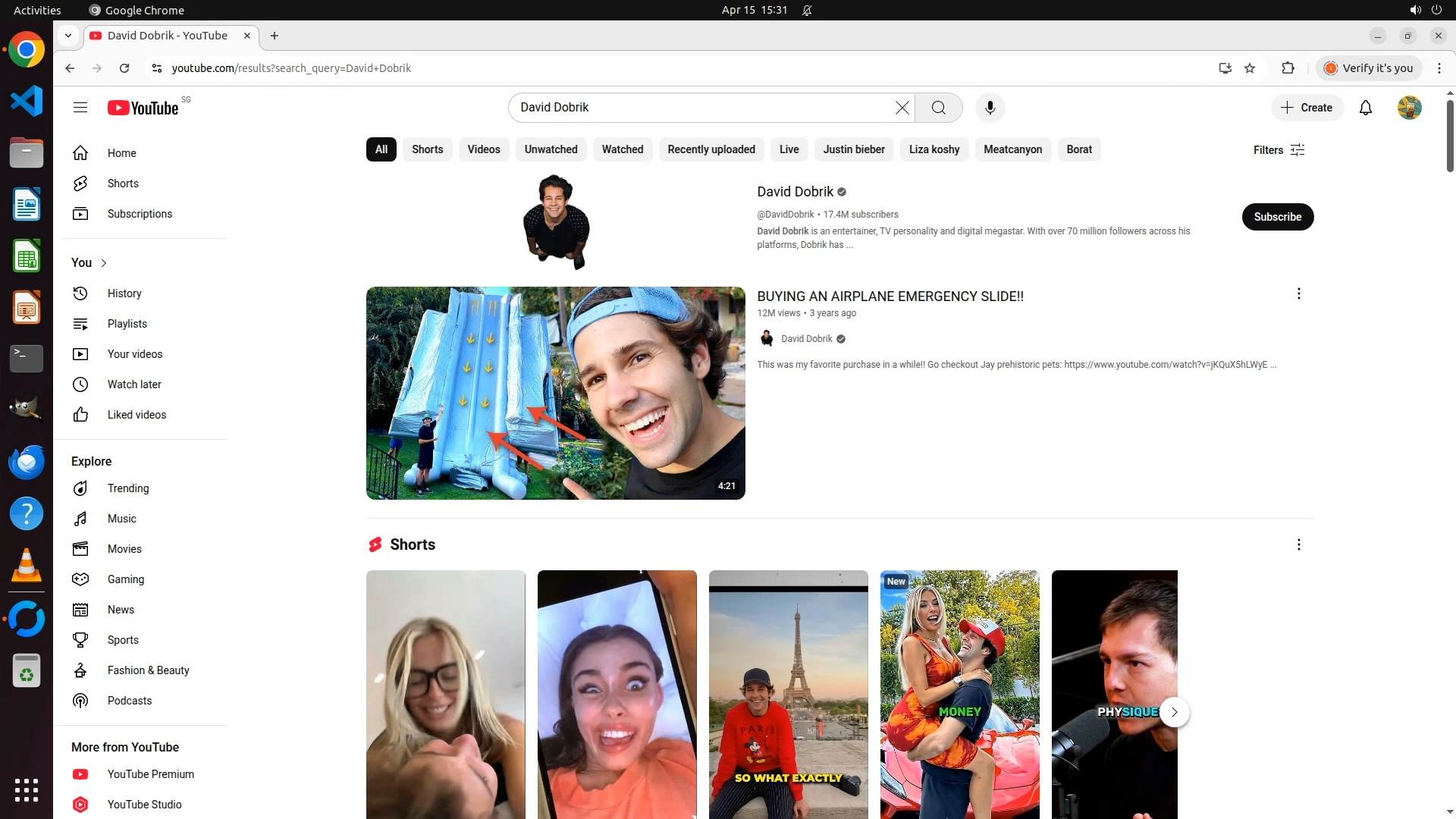The width and height of the screenshot is (1456, 819).
Task: Enable the Live filter chip
Action: [789, 149]
